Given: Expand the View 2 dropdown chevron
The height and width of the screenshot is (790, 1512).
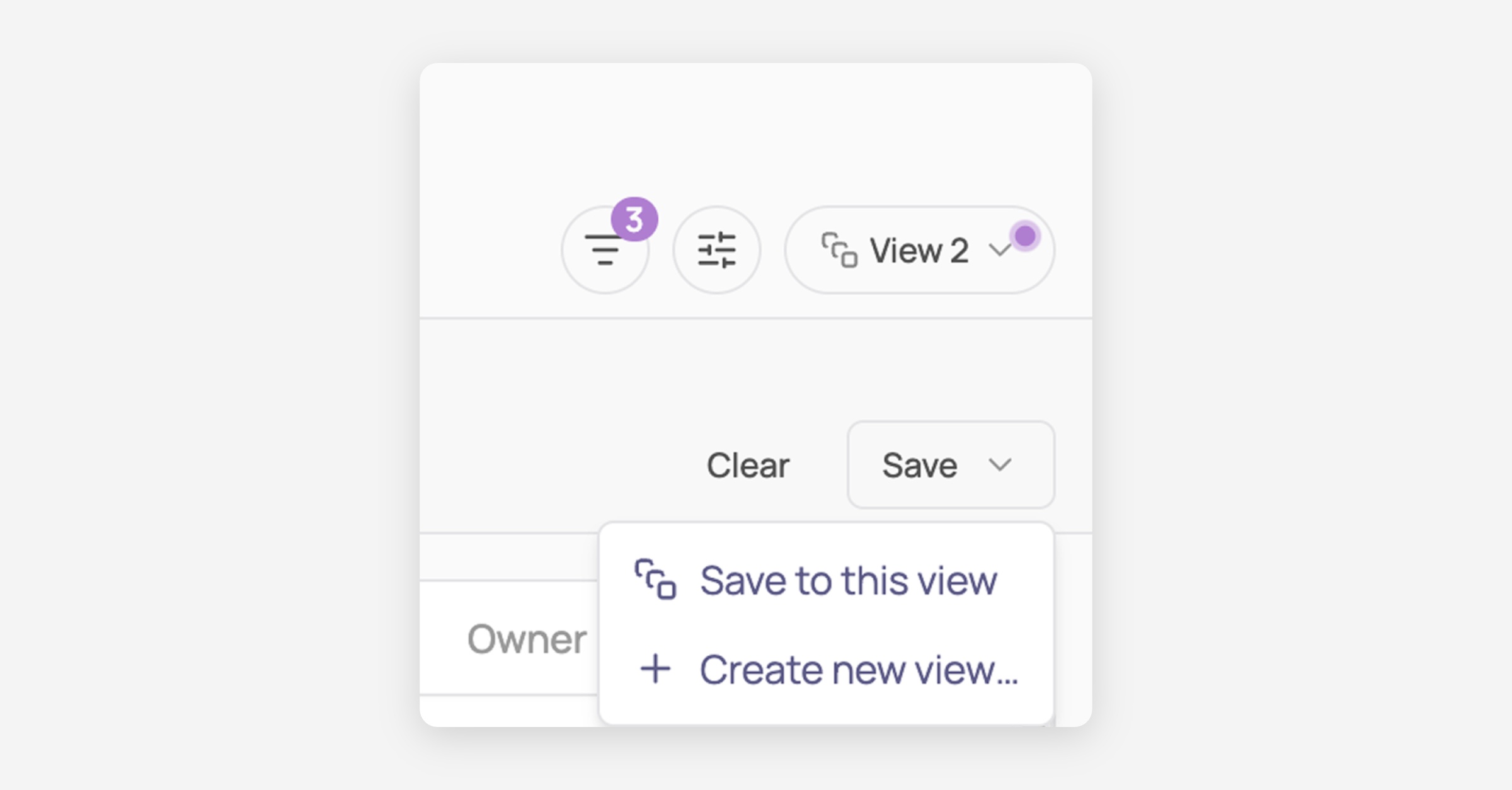Looking at the screenshot, I should [1000, 250].
